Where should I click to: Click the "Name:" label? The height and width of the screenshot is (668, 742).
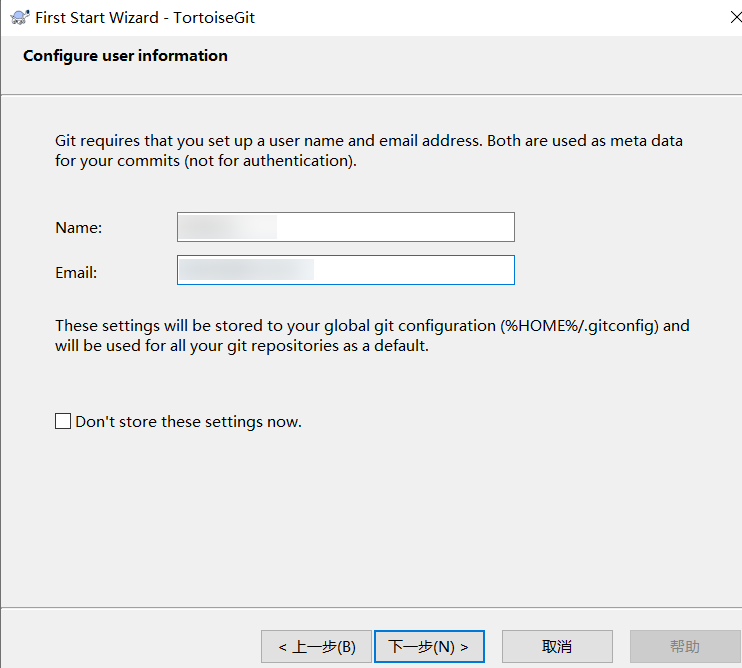(79, 228)
